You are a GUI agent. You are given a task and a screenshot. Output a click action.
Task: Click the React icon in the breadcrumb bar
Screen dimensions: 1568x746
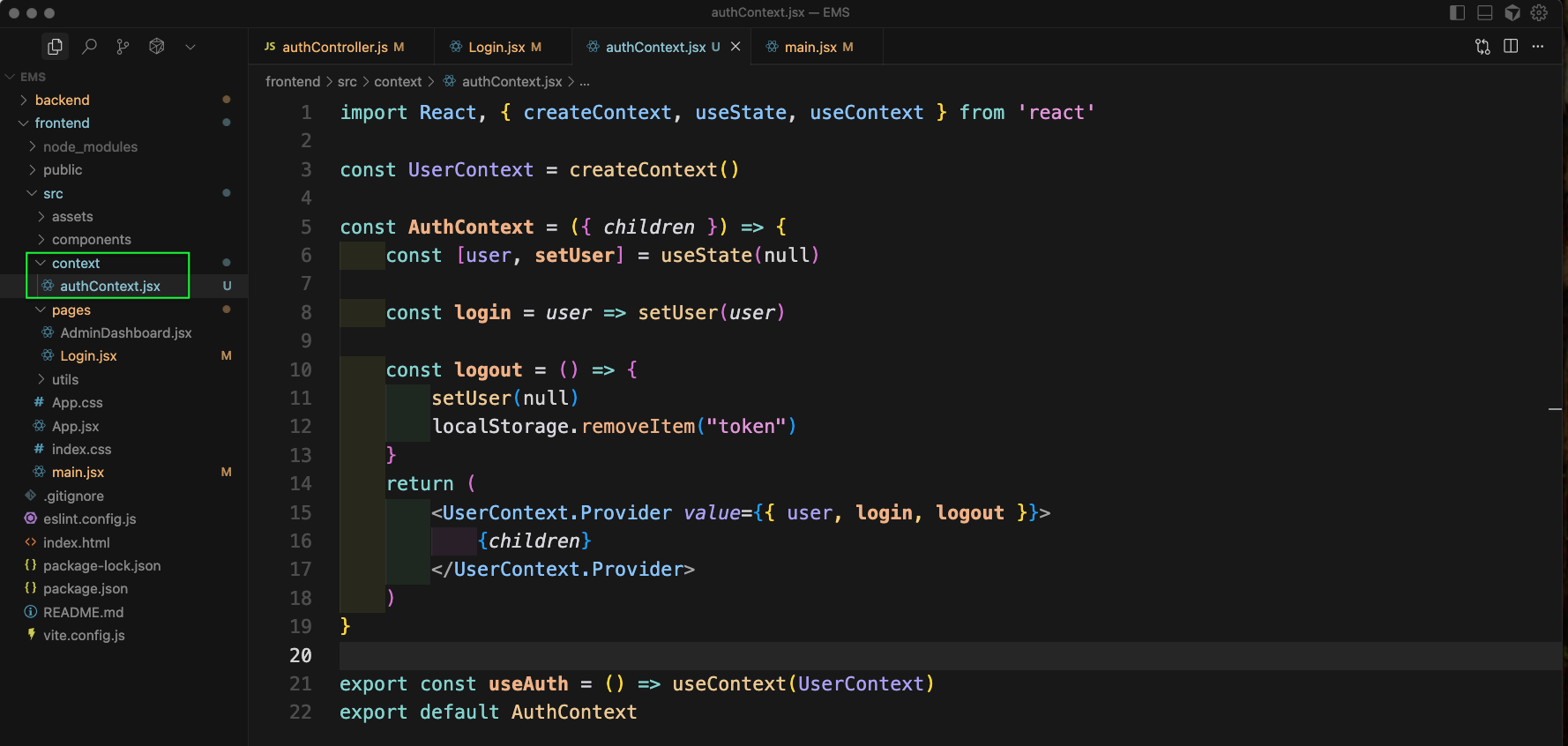[450, 81]
